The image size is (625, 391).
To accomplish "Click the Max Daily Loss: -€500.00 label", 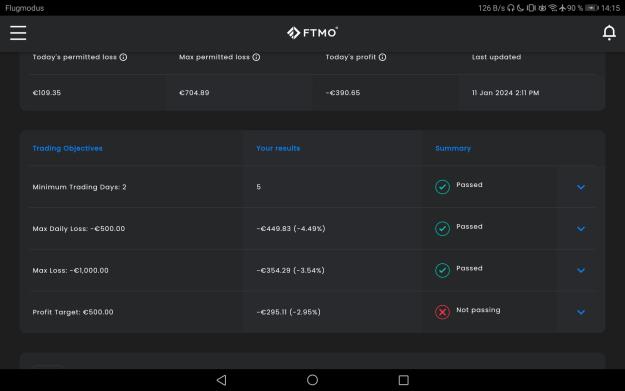I will tap(79, 228).
